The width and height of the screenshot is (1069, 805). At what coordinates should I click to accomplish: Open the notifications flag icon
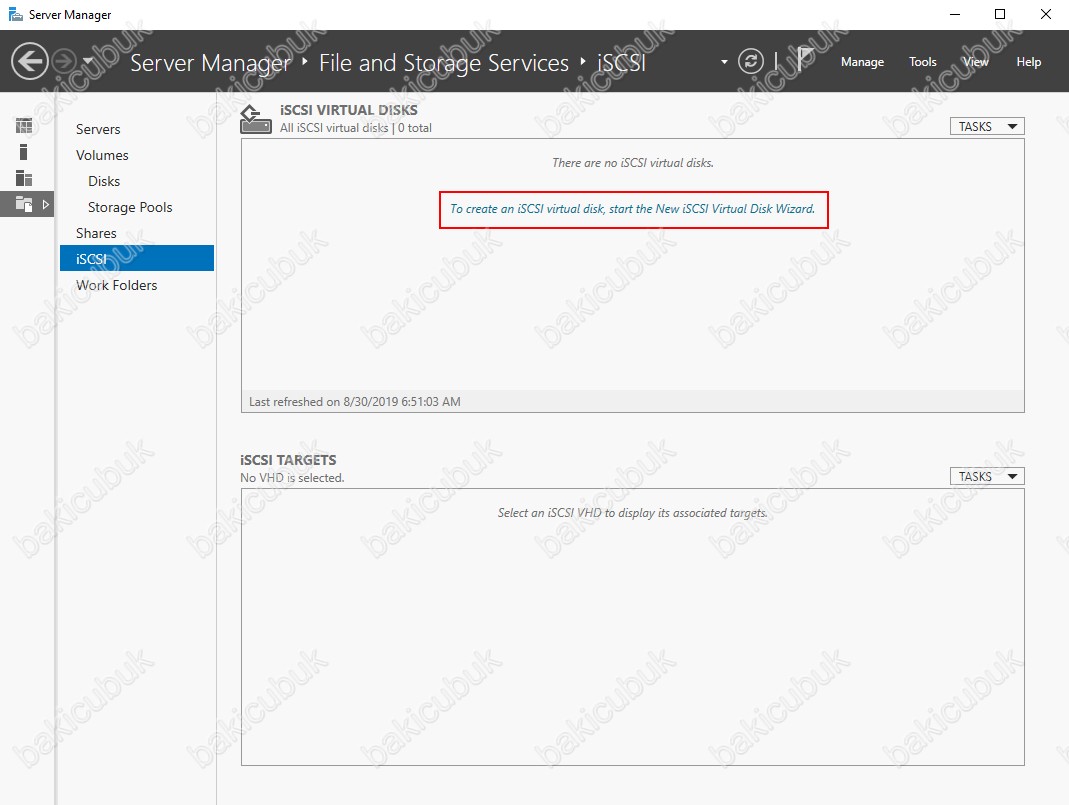[805, 59]
